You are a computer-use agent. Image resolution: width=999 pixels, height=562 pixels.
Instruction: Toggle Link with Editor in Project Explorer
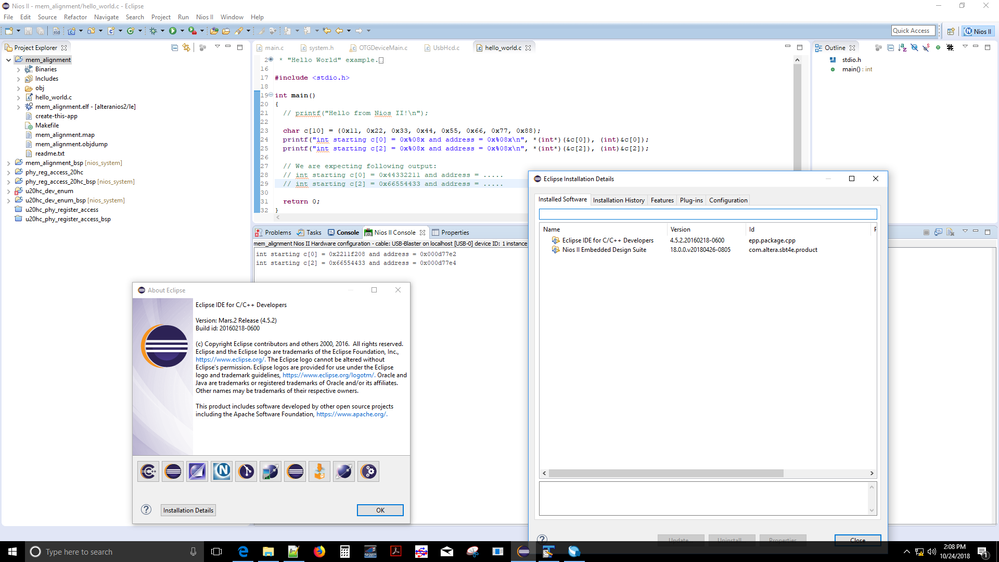pyautogui.click(x=186, y=48)
